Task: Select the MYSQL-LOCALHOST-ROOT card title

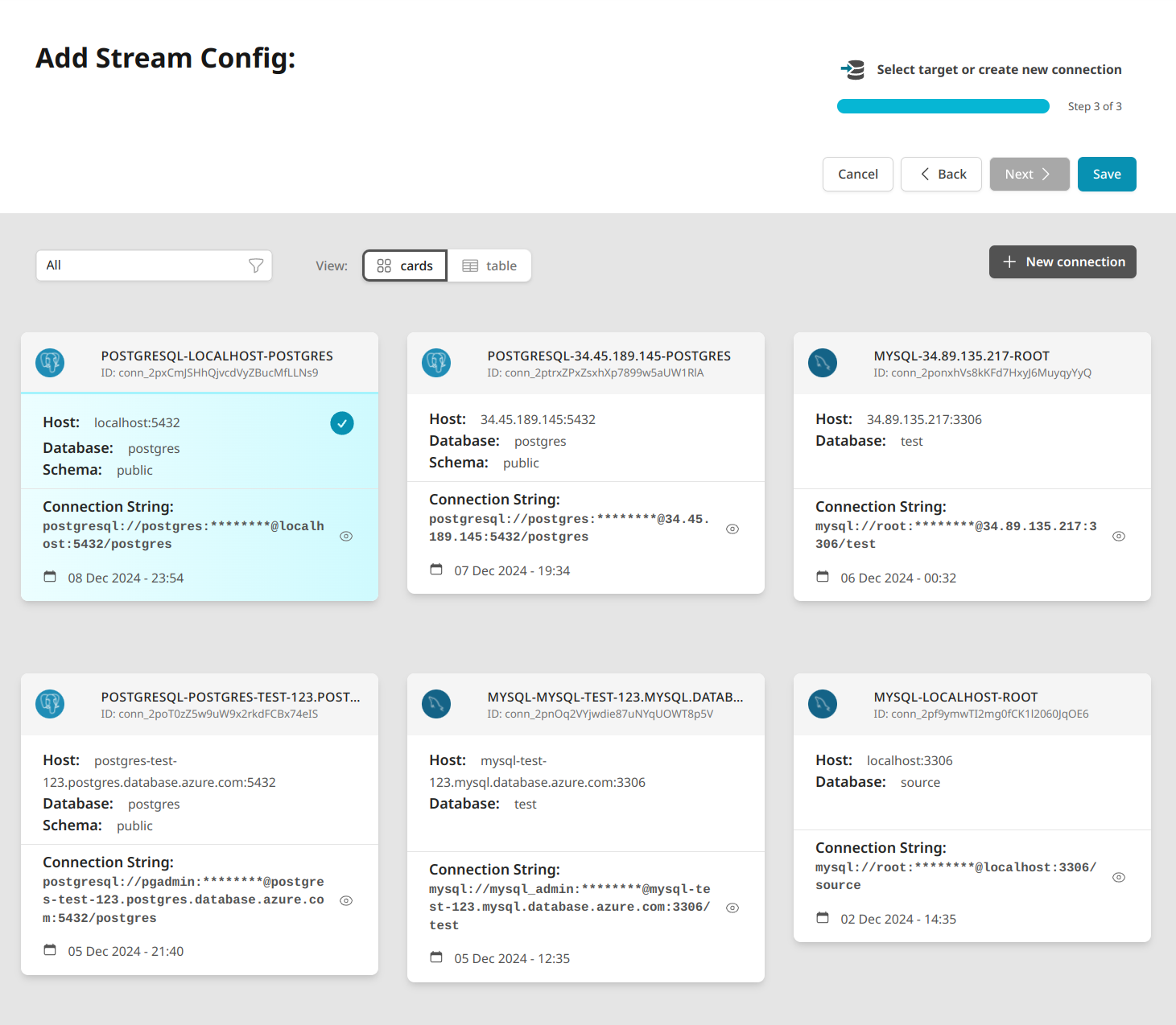Action: click(955, 697)
